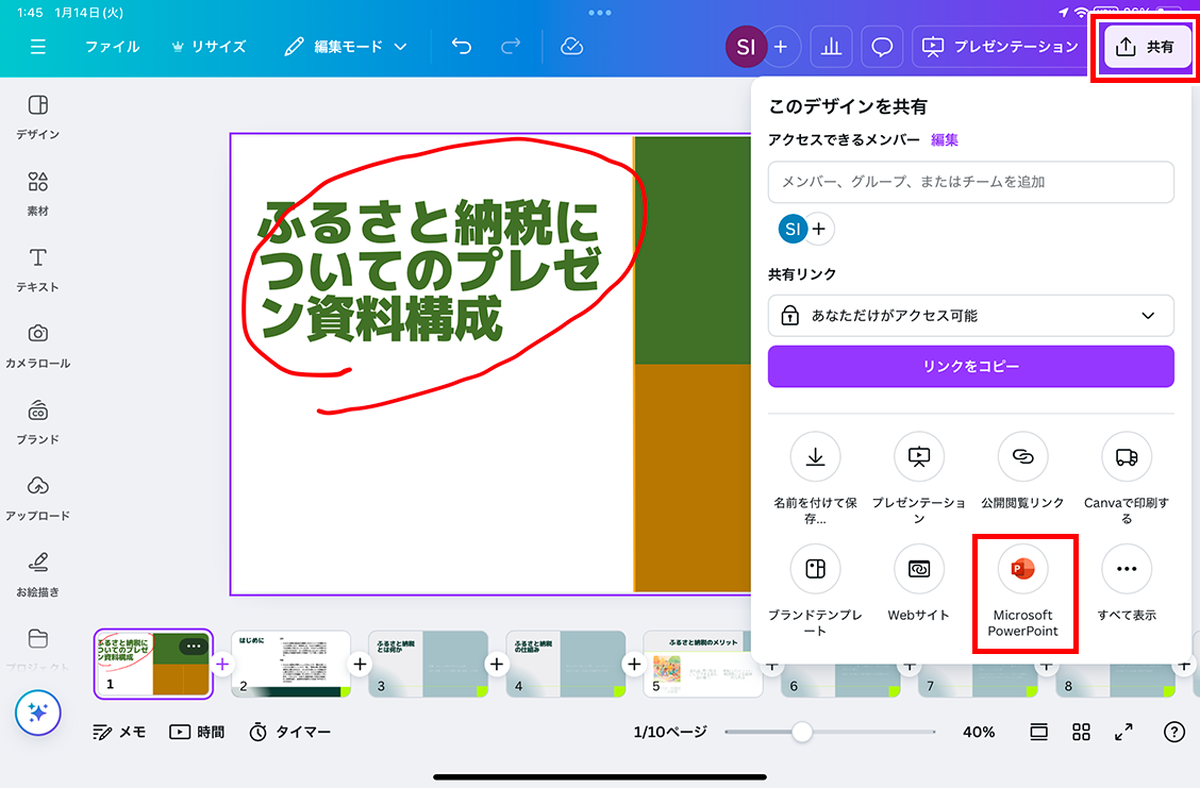Click the undo arrow in toolbar
The height and width of the screenshot is (788, 1200).
[461, 47]
